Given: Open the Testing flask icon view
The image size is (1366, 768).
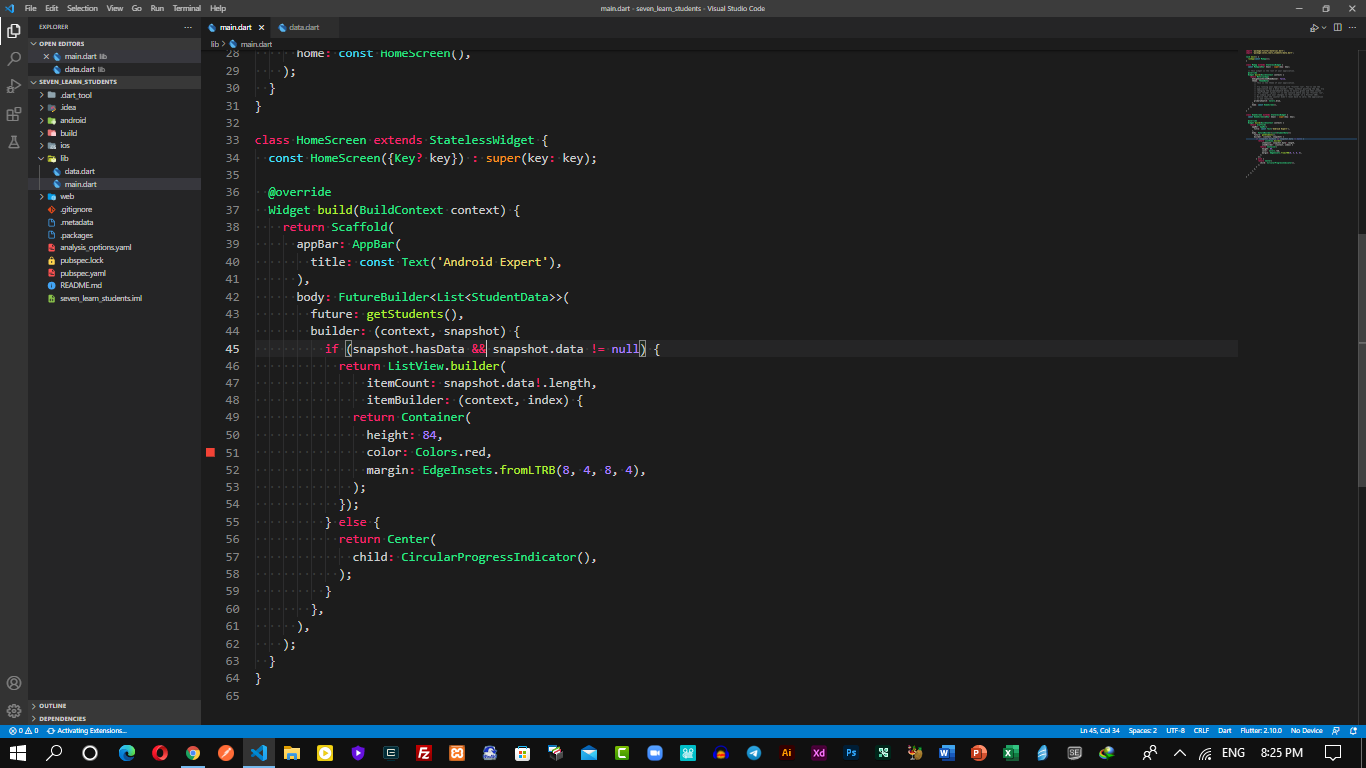Looking at the screenshot, I should [14, 143].
